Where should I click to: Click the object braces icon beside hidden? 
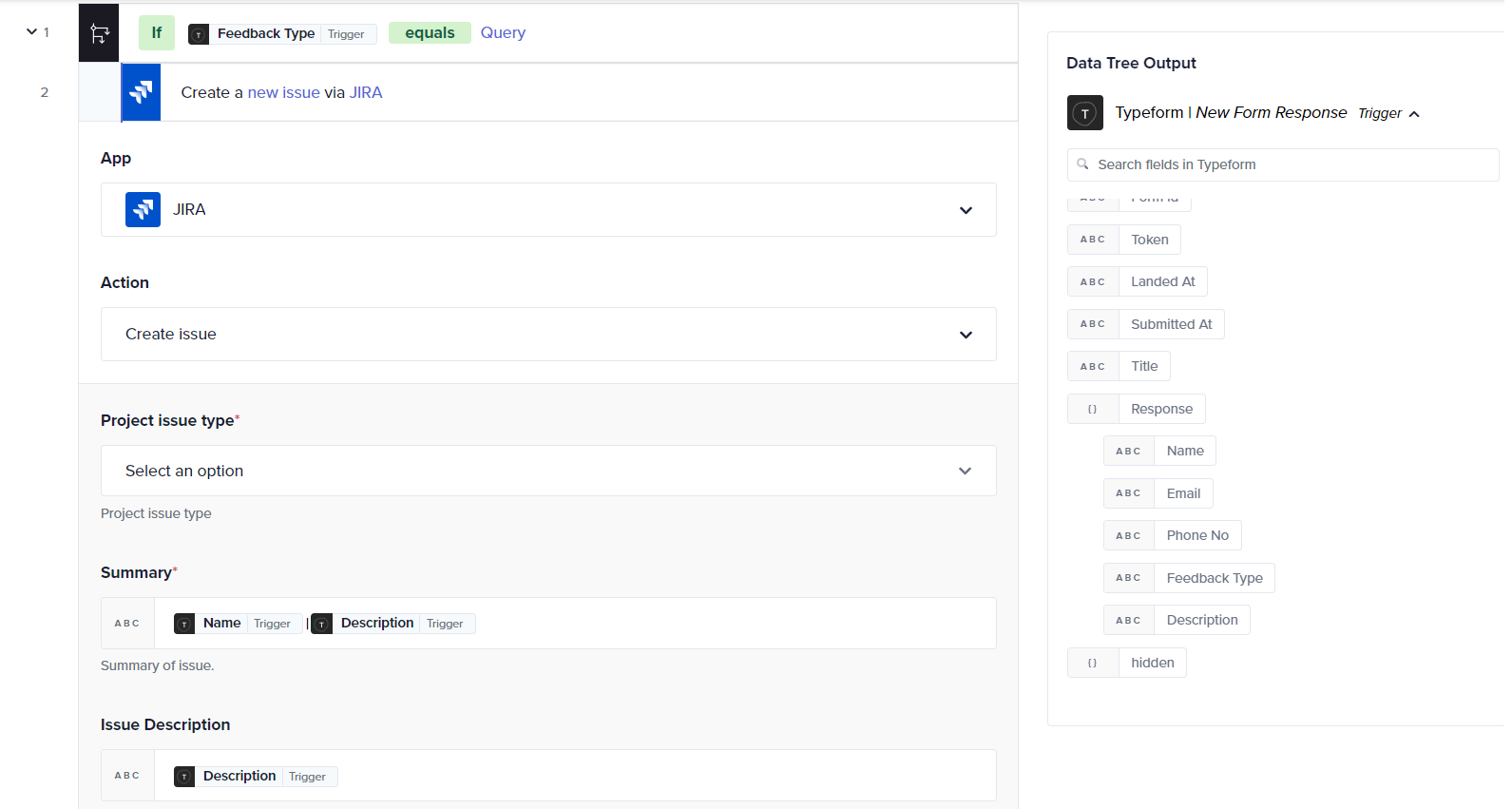click(x=1093, y=663)
